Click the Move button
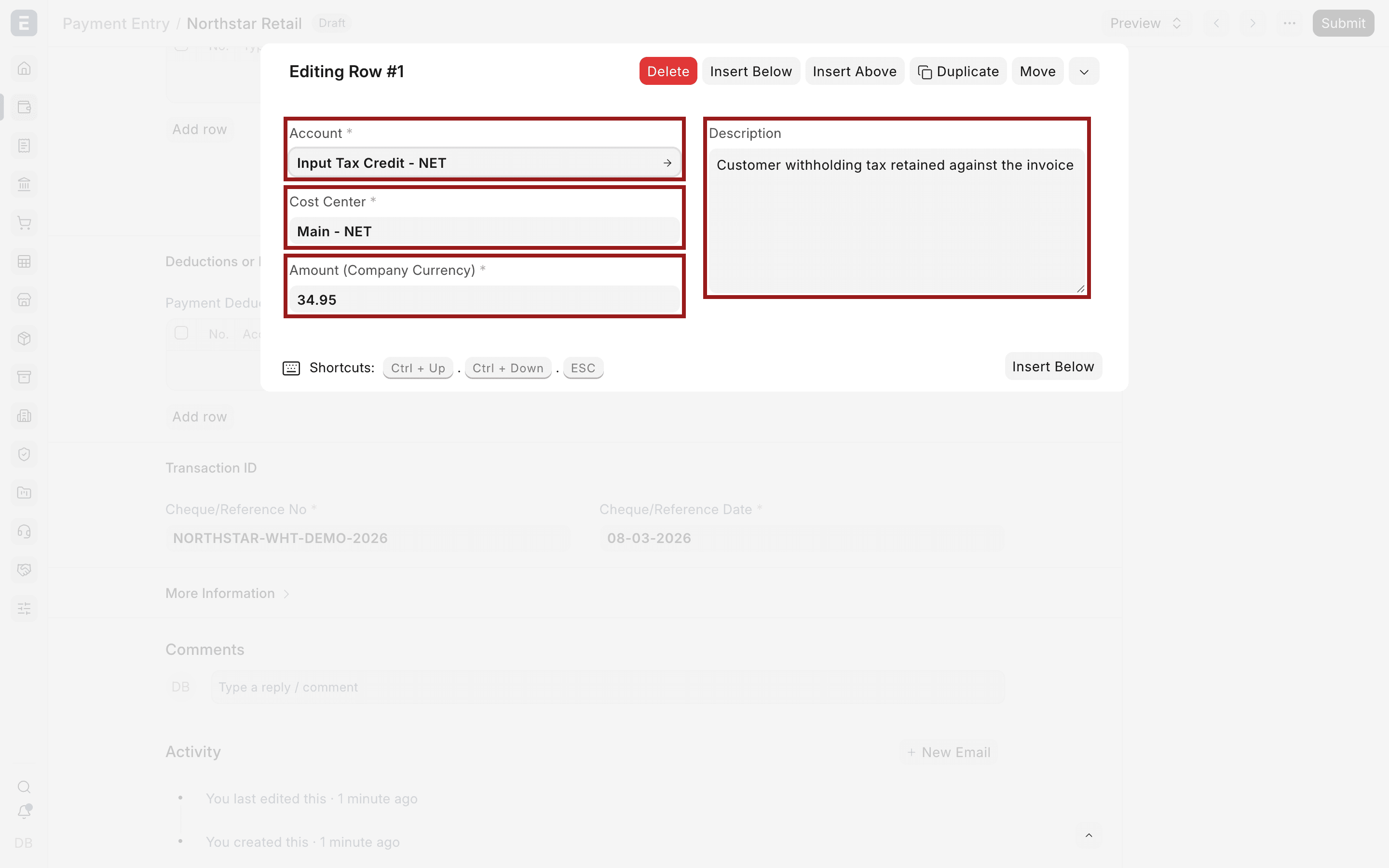This screenshot has height=868, width=1389. click(1037, 71)
